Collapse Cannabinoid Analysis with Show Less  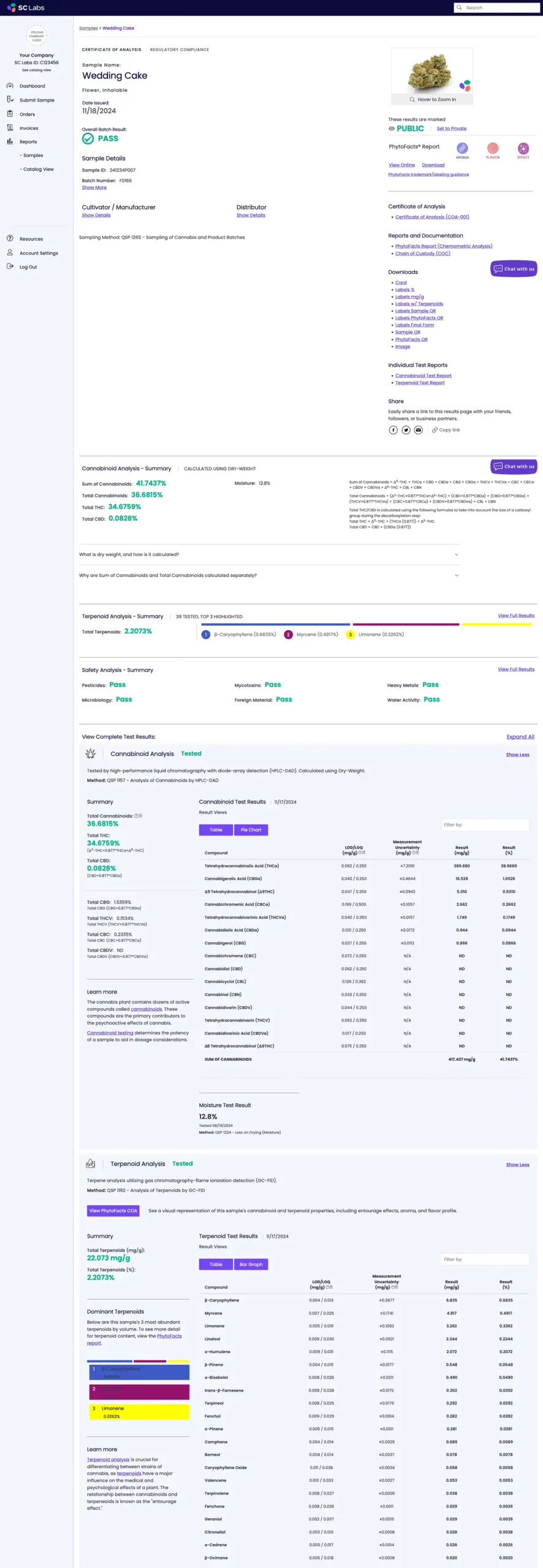click(518, 755)
